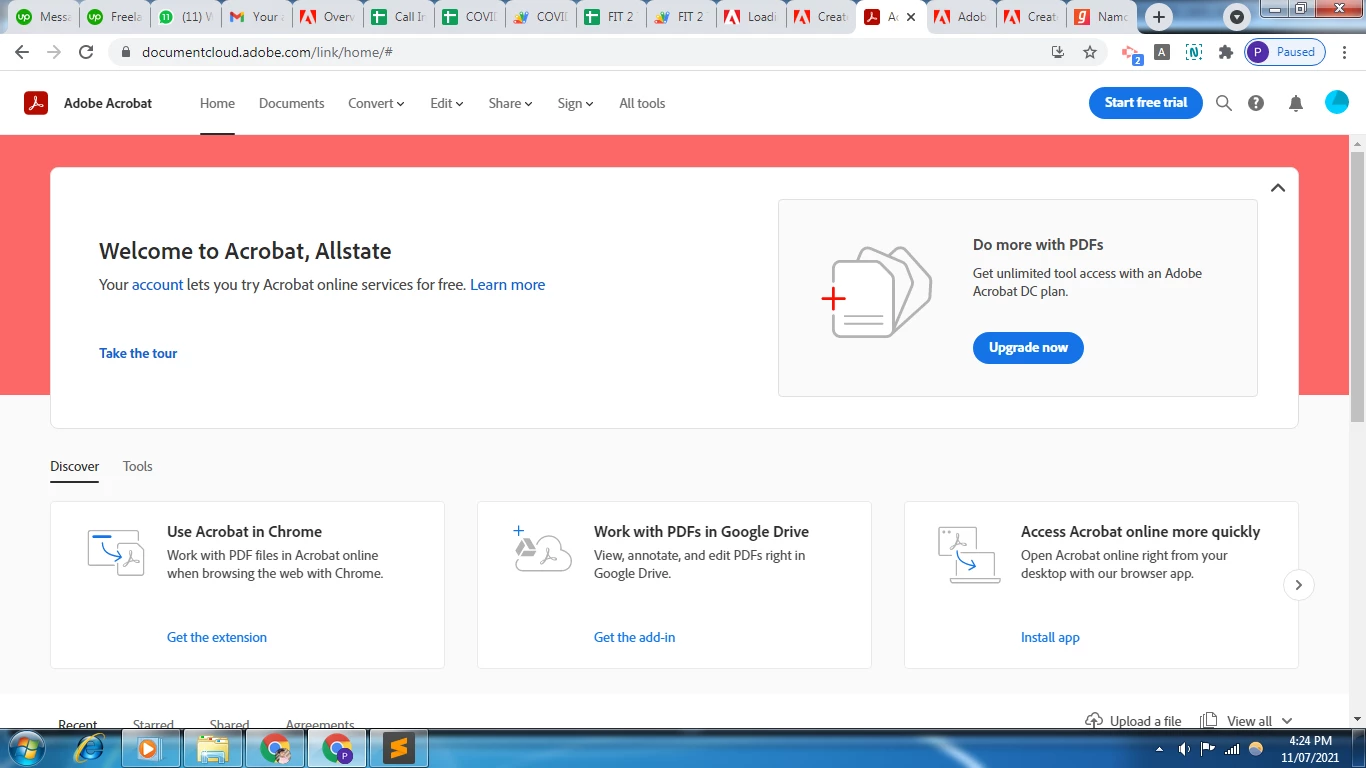Expand the Edit menu
The width and height of the screenshot is (1366, 768).
[x=447, y=103]
